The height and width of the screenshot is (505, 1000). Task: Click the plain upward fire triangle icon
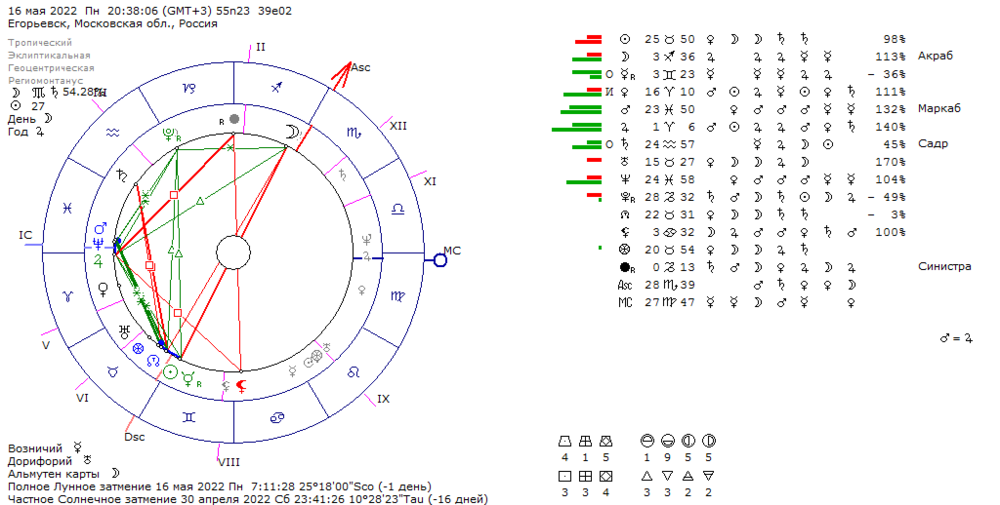[x=647, y=476]
